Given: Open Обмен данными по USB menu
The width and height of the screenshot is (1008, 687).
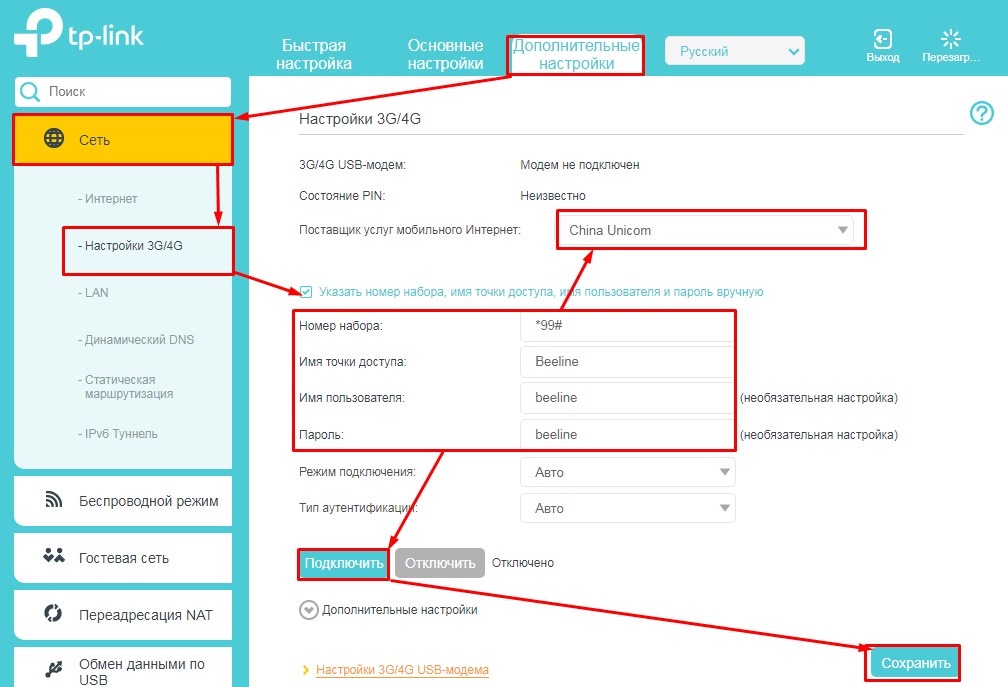Looking at the screenshot, I should coord(123,668).
